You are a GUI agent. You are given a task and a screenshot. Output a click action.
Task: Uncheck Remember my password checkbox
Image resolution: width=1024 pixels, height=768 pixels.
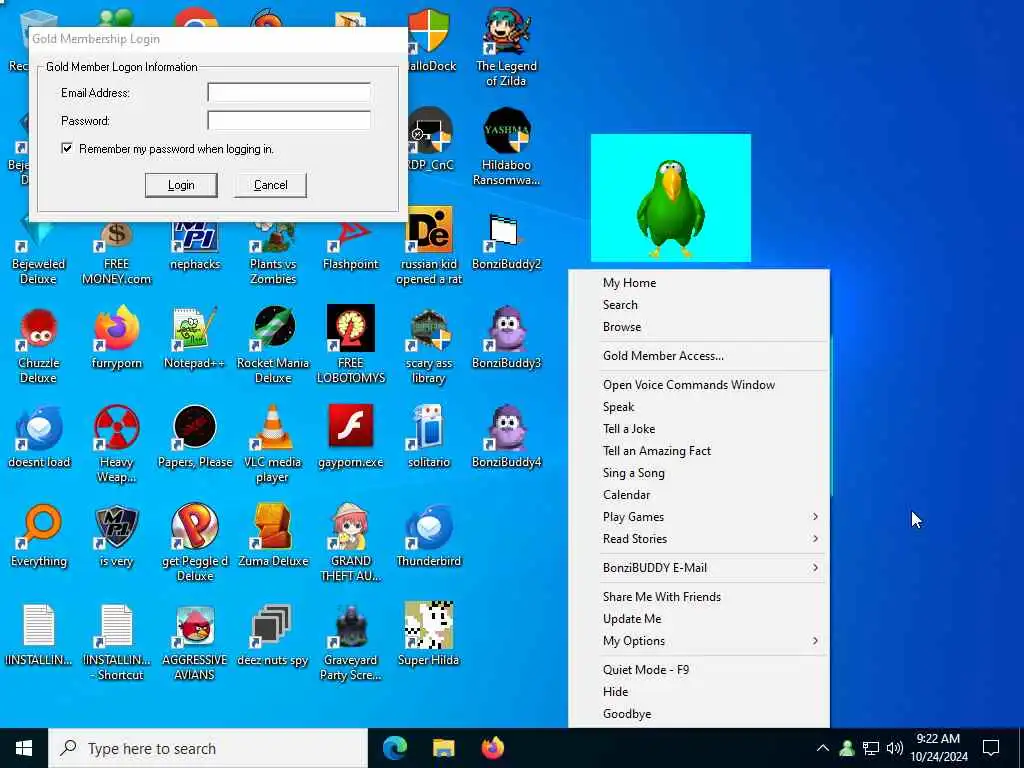[x=67, y=148]
